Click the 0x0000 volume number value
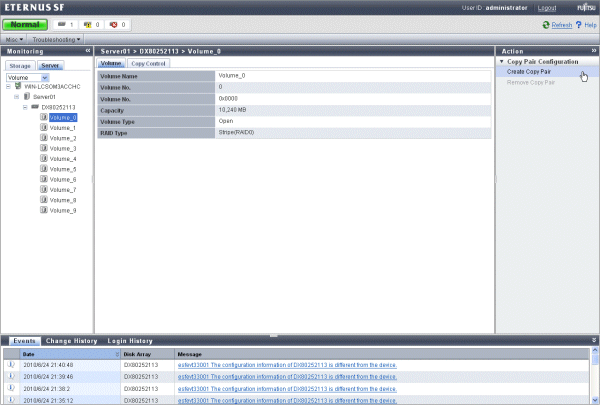The image size is (600, 405). 228,98
